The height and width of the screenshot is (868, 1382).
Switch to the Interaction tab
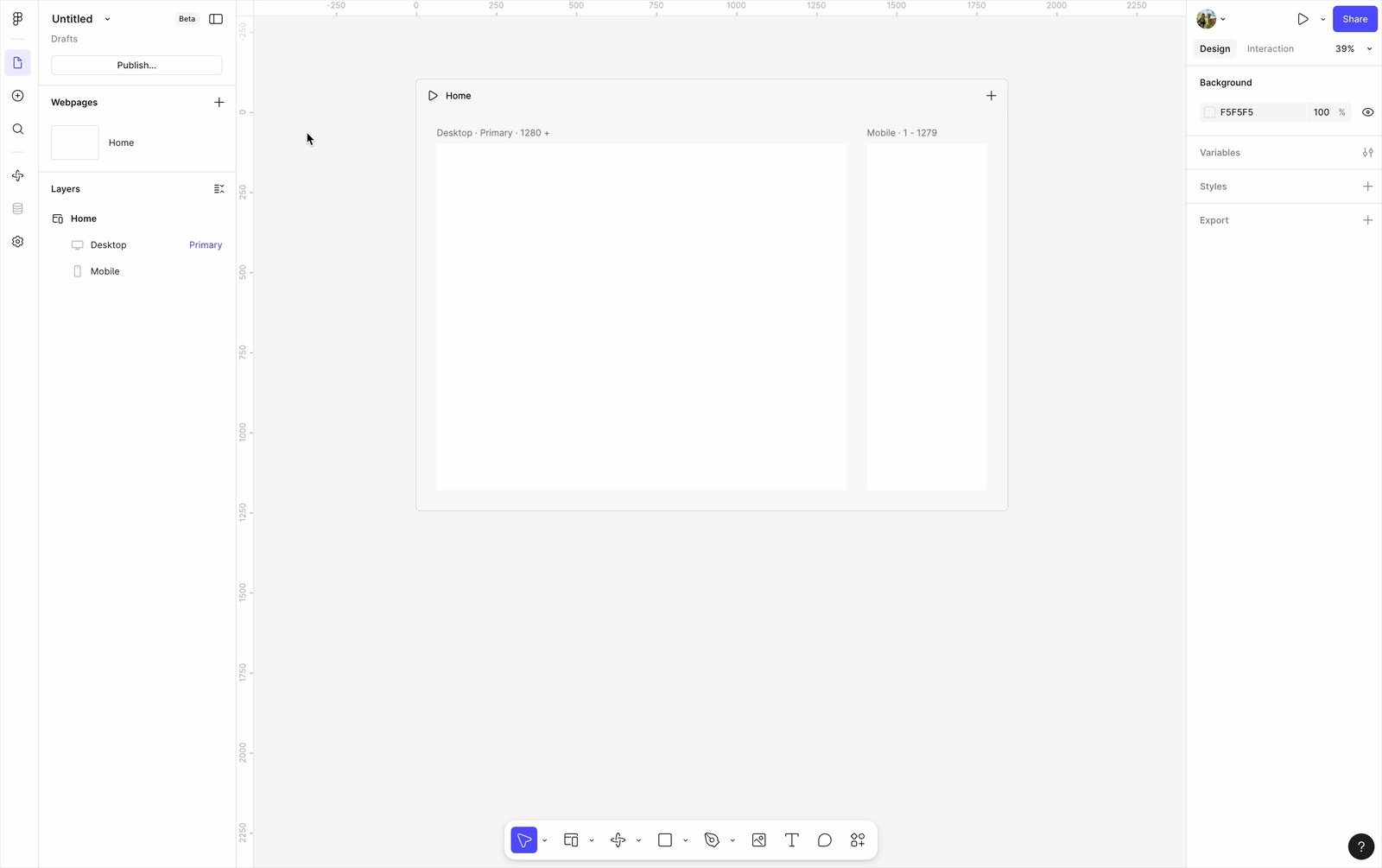tap(1270, 49)
